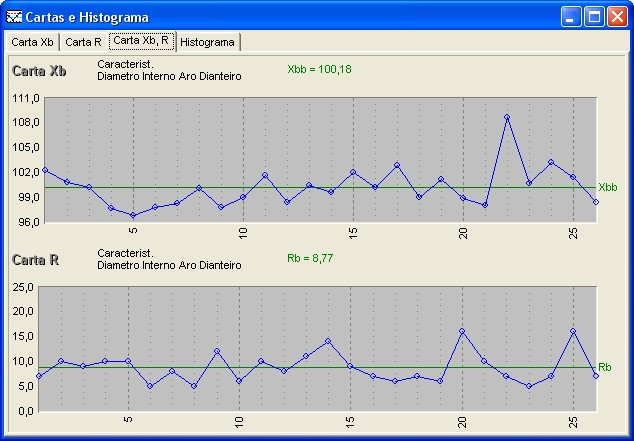Open the Histograma tab
Viewport: 634px width, 441px height.
[x=208, y=42]
